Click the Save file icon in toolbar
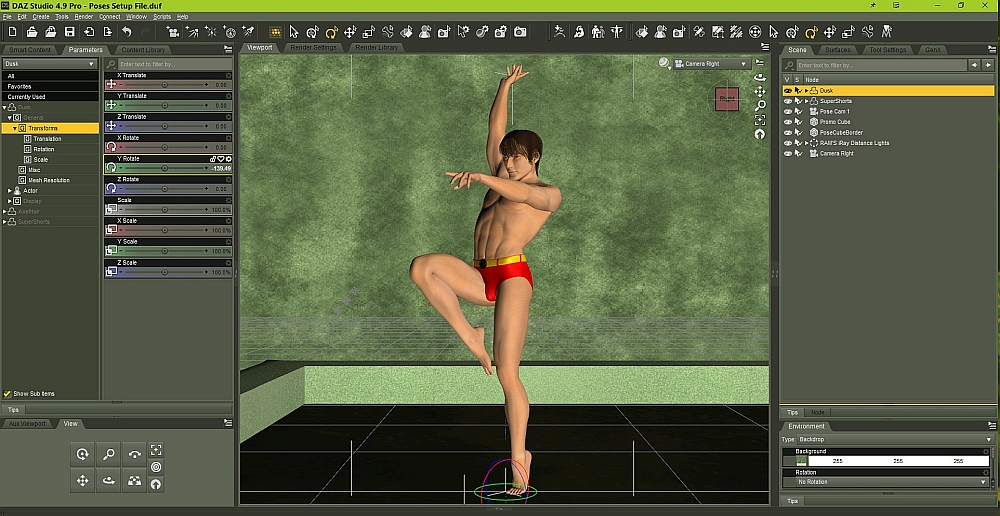This screenshot has width=1000, height=516. 69,32
